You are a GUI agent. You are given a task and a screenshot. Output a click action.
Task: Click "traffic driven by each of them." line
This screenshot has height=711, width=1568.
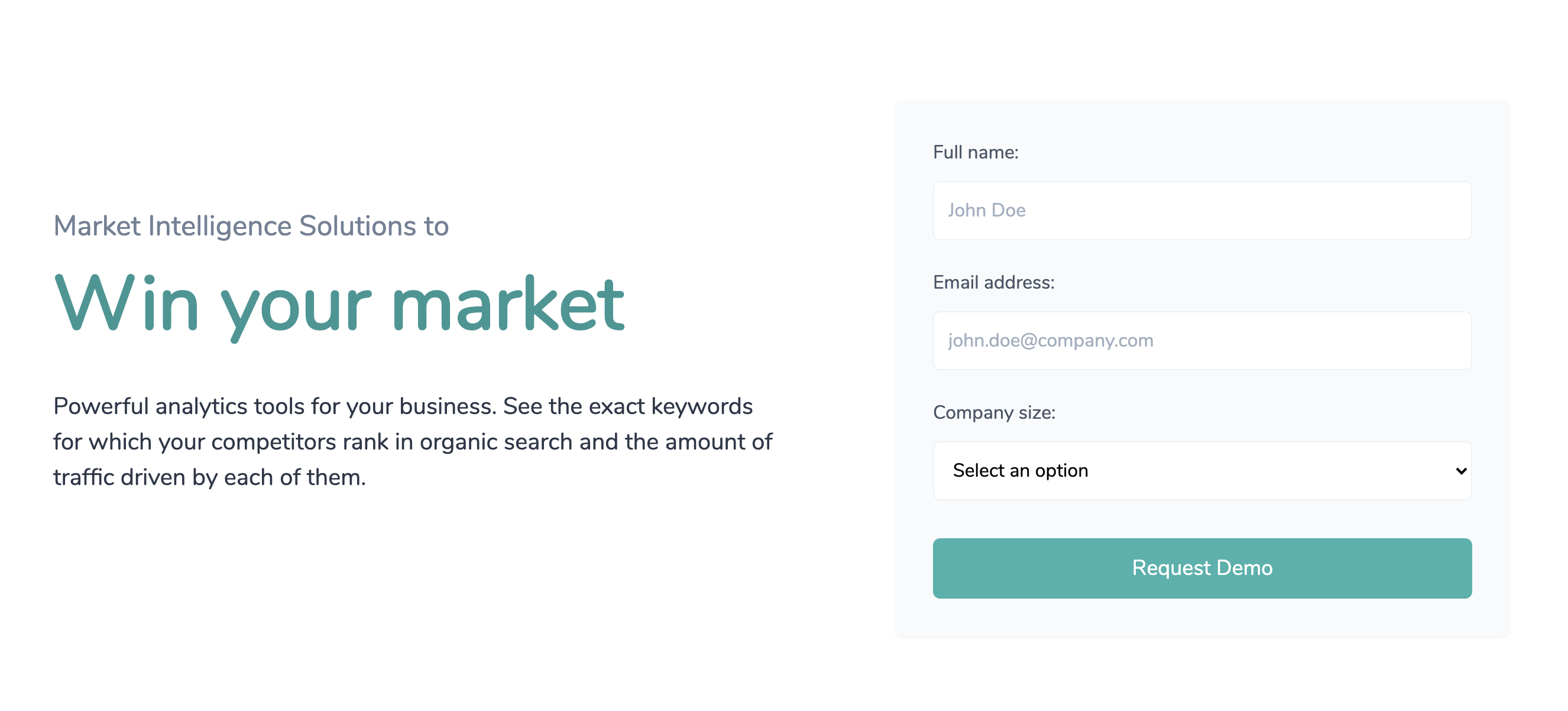[209, 478]
